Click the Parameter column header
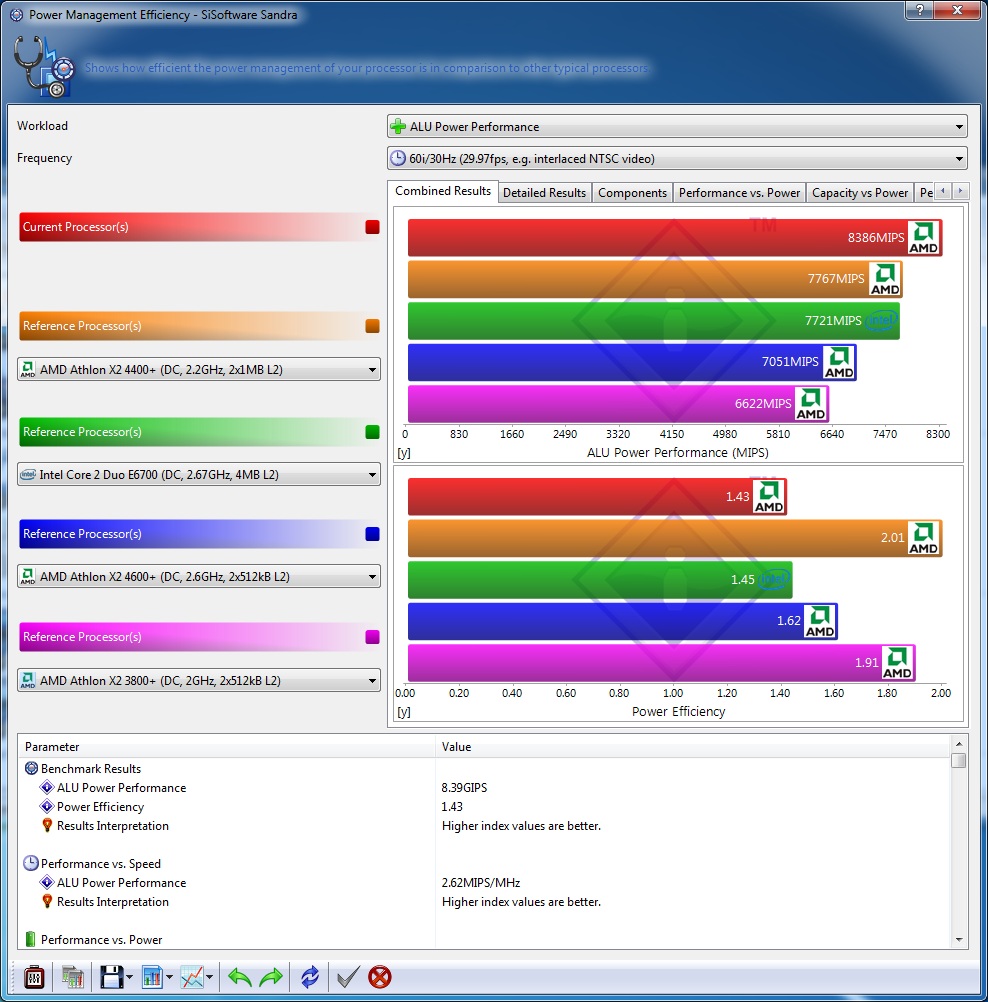 click(227, 747)
